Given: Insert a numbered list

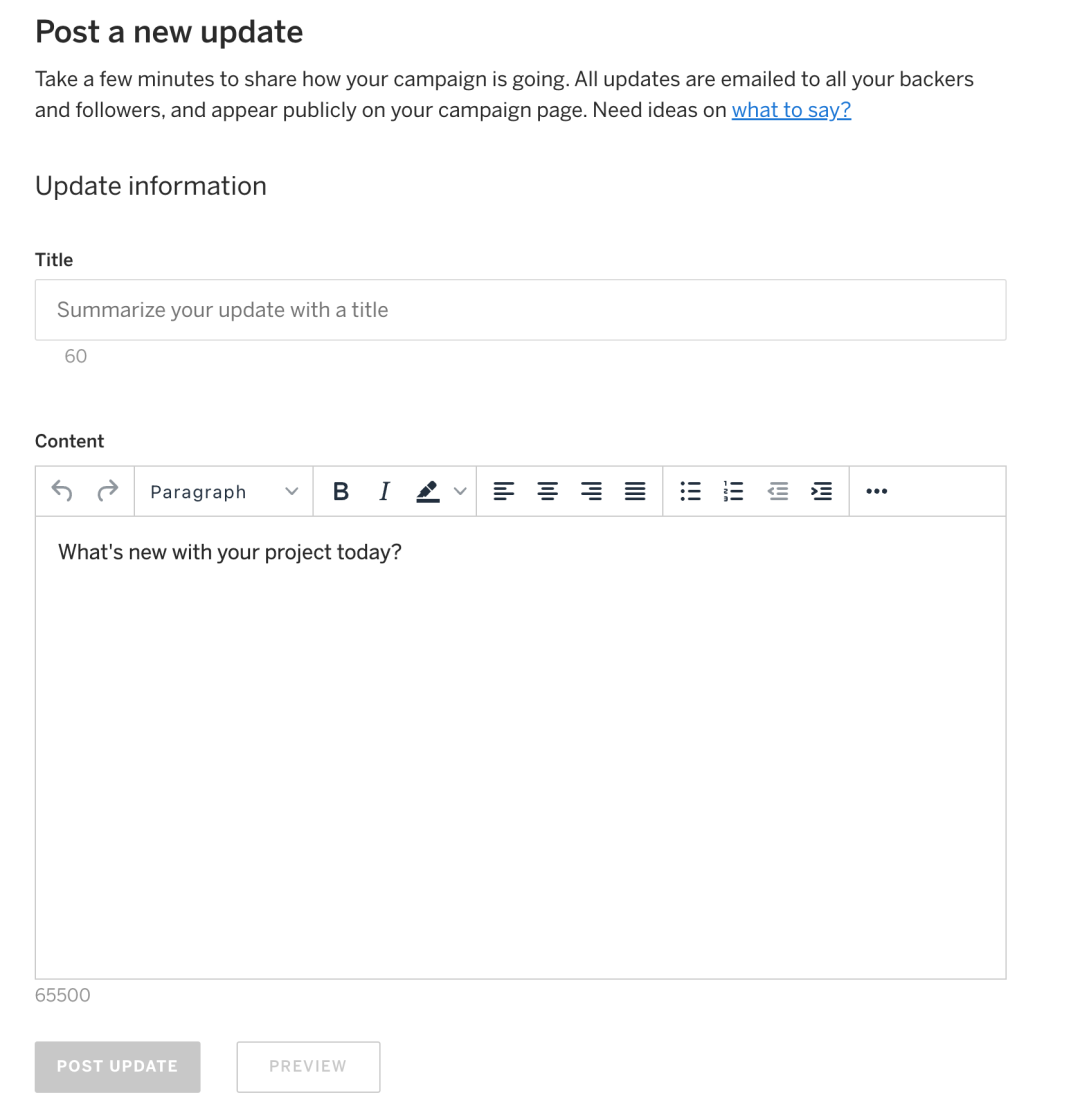Looking at the screenshot, I should pos(734,491).
